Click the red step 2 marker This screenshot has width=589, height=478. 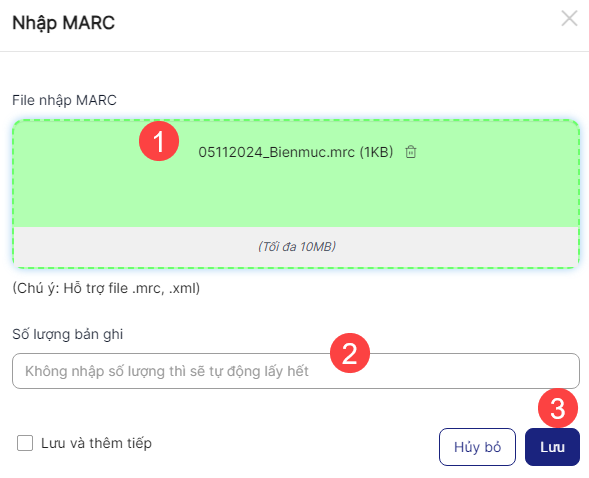point(350,353)
